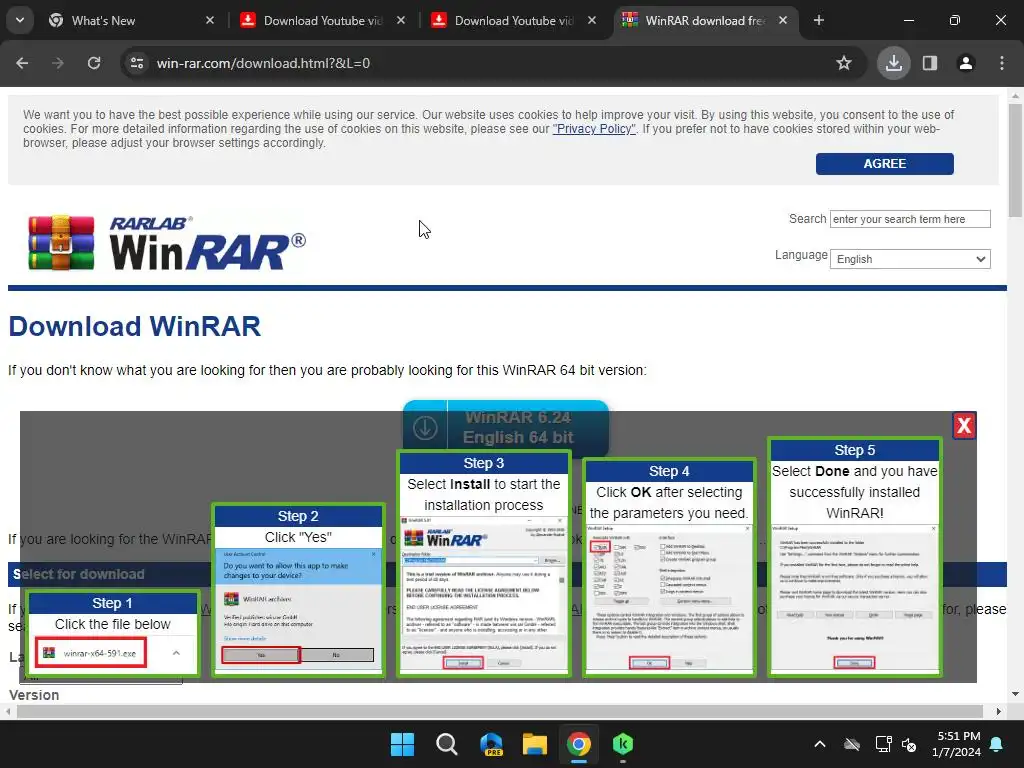Image resolution: width=1024 pixels, height=768 pixels.
Task: Click Step 1 downloaded file thumbnail
Action: (x=112, y=633)
